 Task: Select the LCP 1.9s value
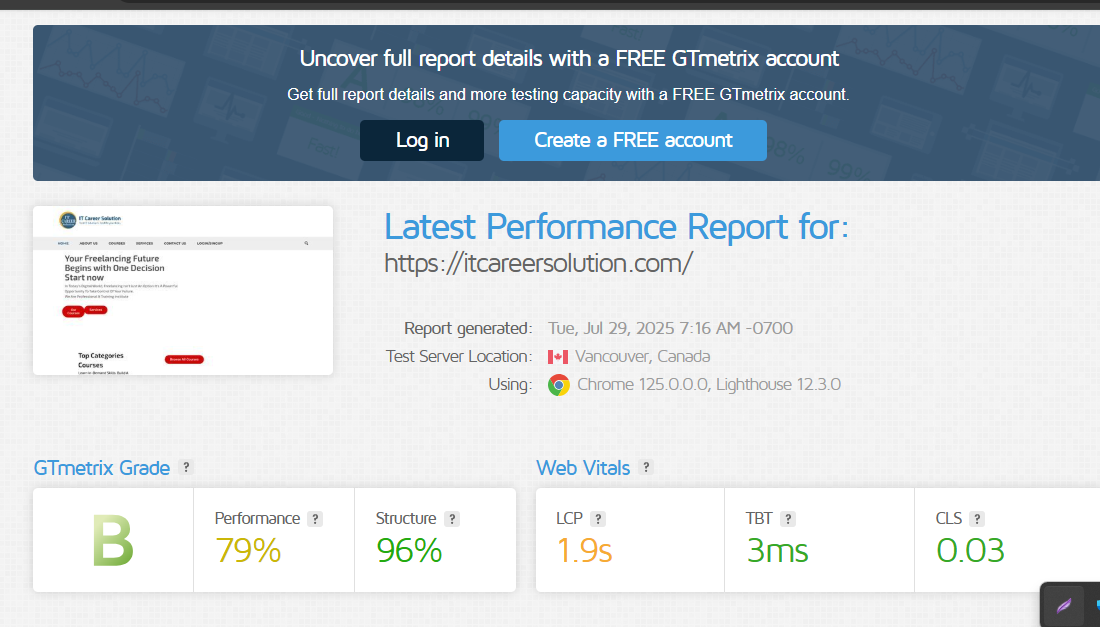tap(583, 550)
